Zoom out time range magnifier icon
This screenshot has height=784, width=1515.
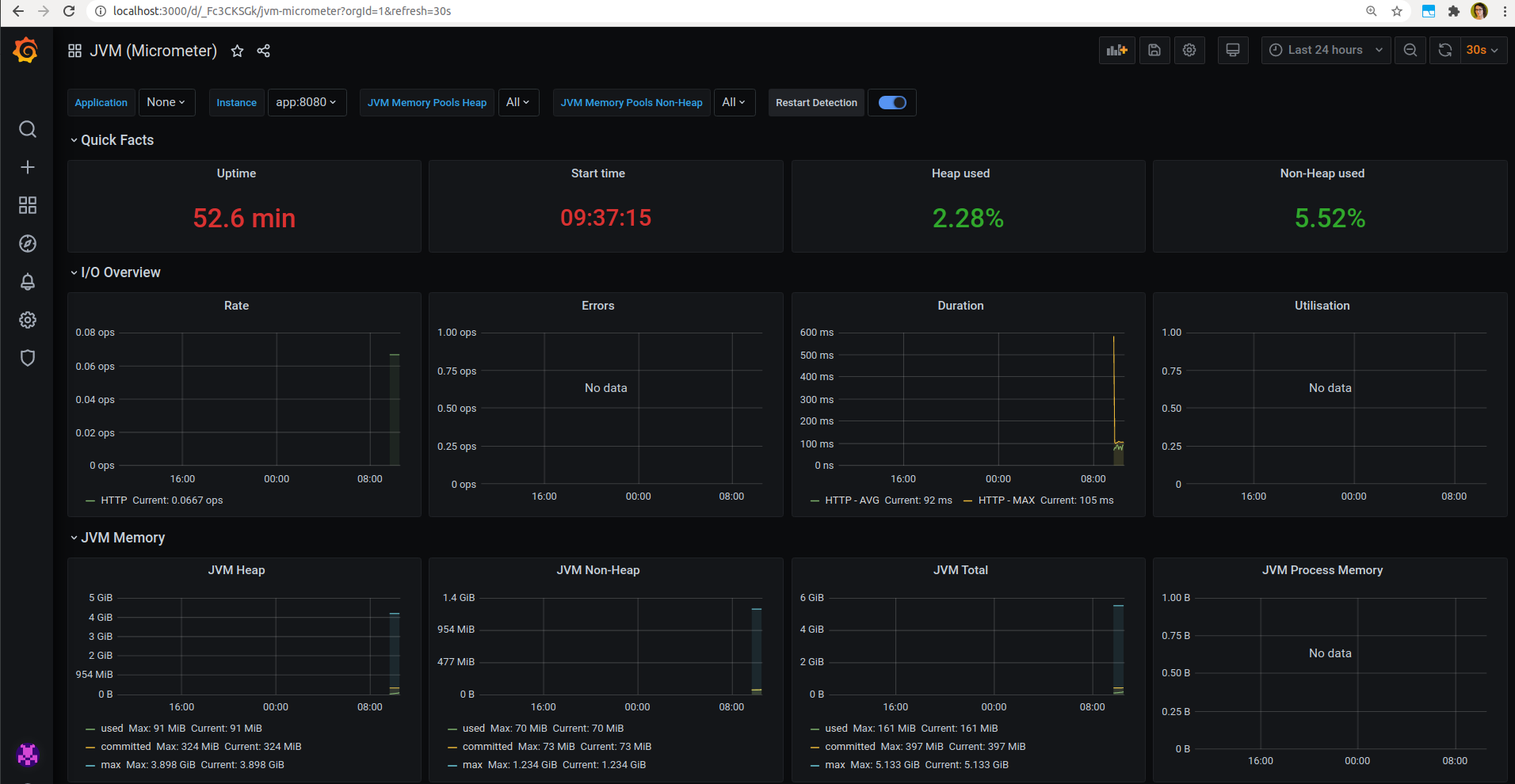coord(1410,50)
